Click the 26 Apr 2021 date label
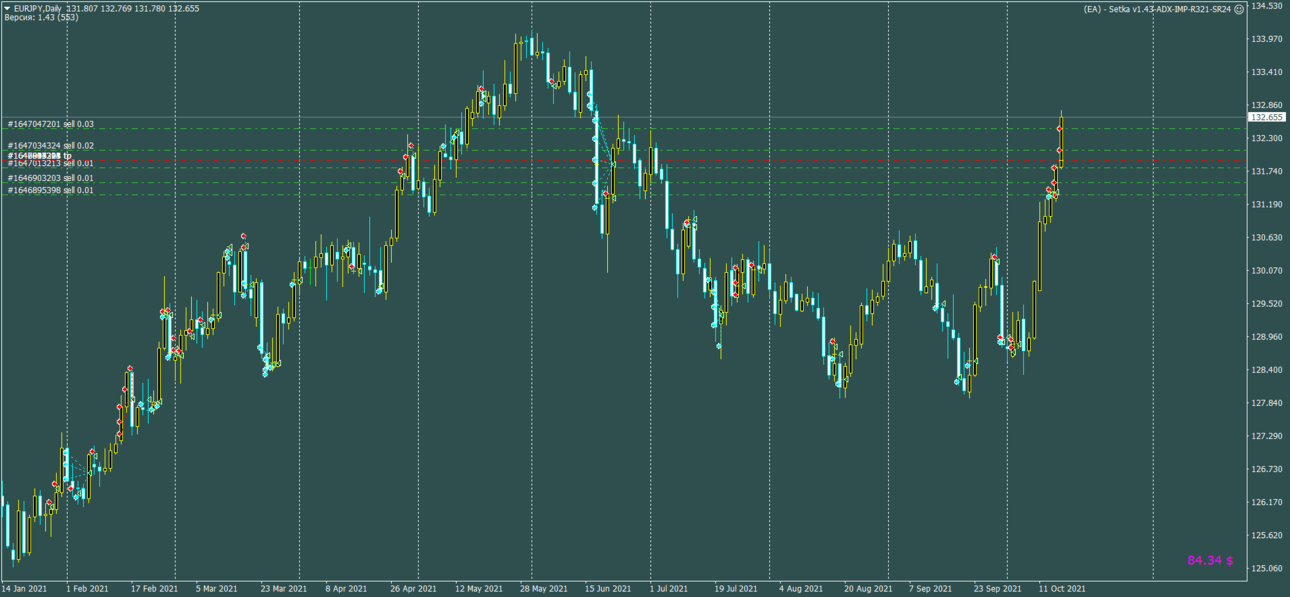This screenshot has height=597, width=1290. pos(414,589)
